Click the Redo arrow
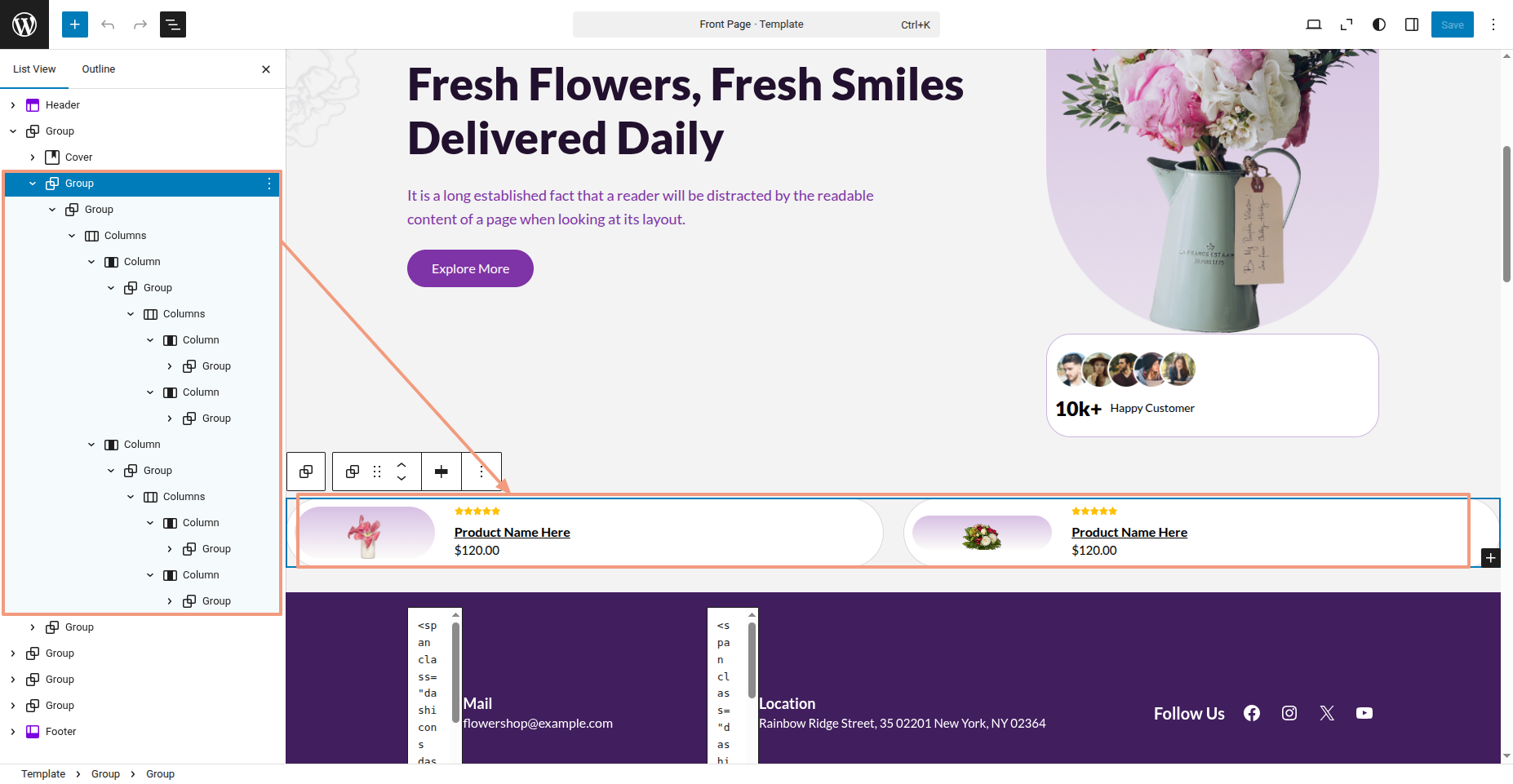Viewport: 1513px width, 784px height. click(x=140, y=24)
